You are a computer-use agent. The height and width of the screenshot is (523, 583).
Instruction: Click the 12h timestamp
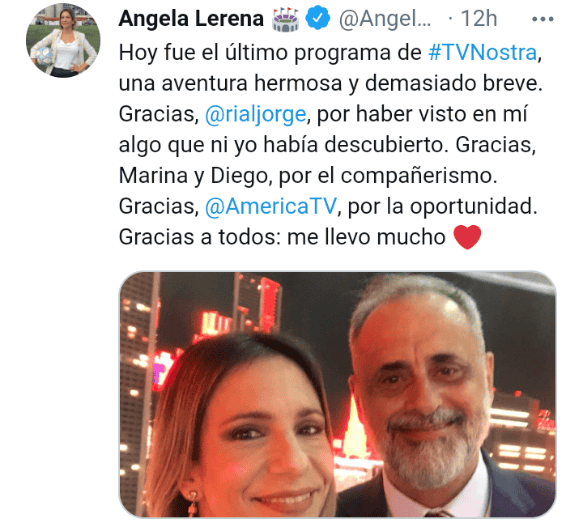[479, 19]
